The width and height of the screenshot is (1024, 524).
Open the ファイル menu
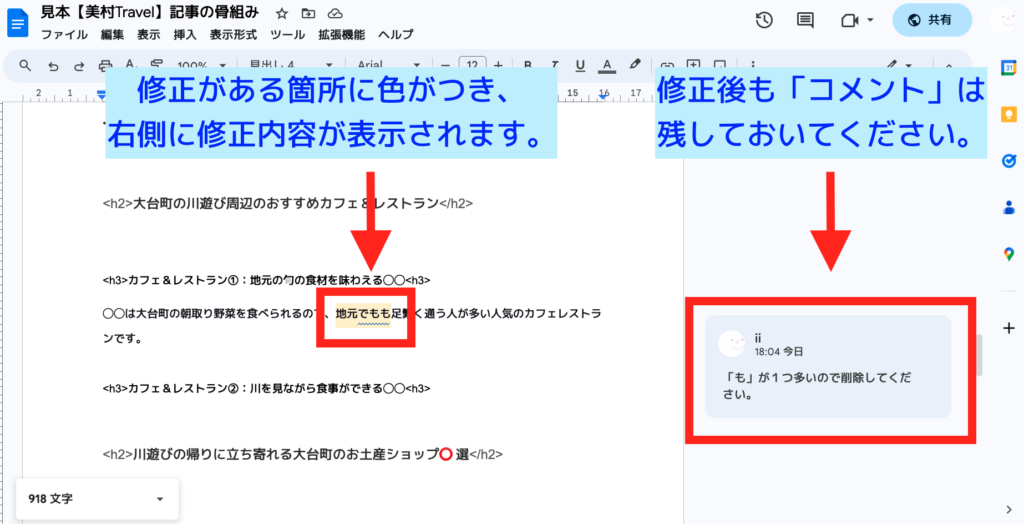click(64, 35)
